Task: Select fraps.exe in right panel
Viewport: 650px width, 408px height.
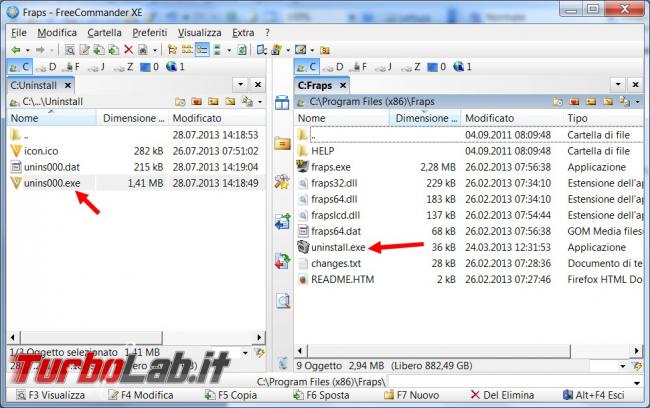Action: [x=331, y=167]
